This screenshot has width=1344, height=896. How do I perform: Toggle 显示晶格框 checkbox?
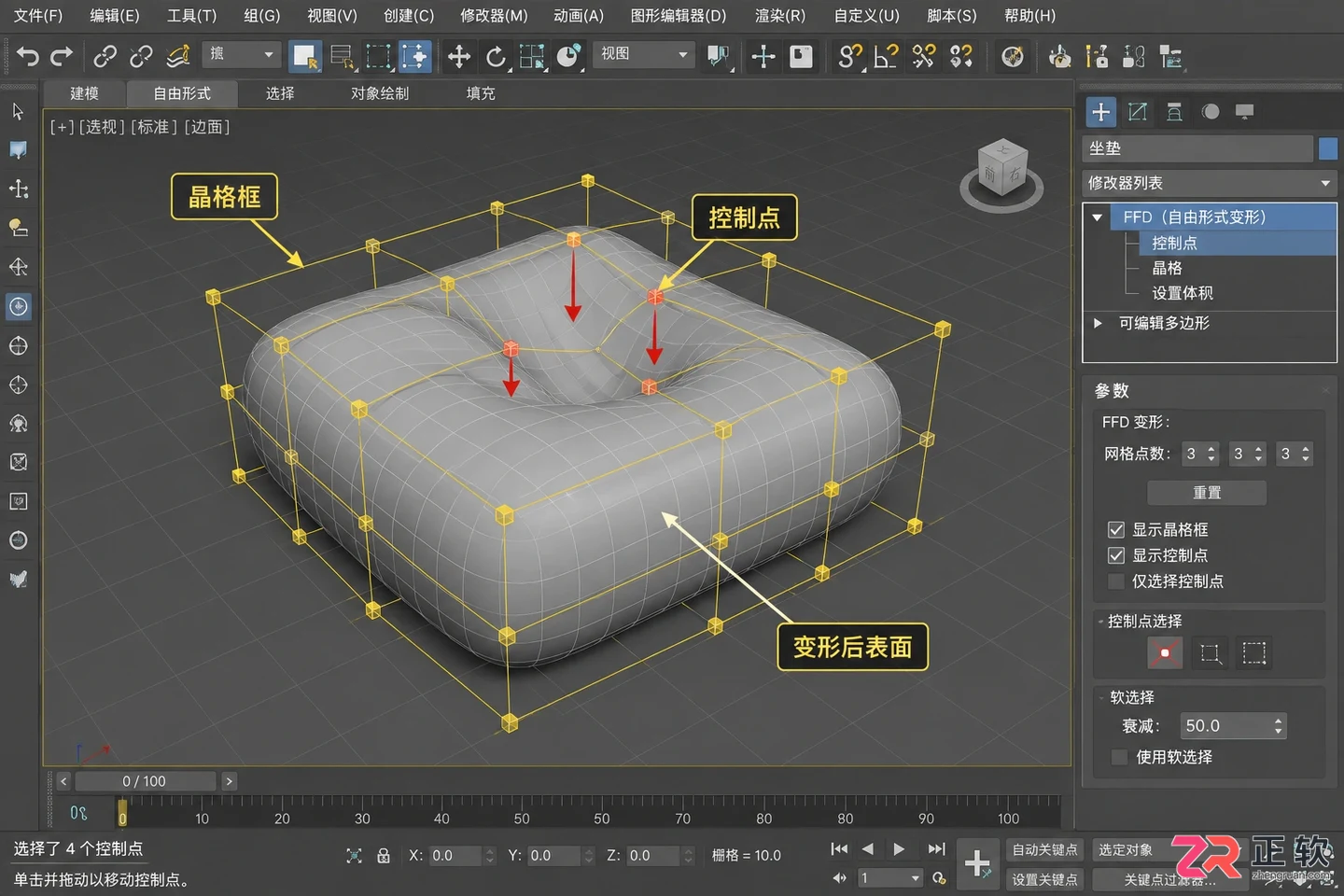(x=1115, y=530)
